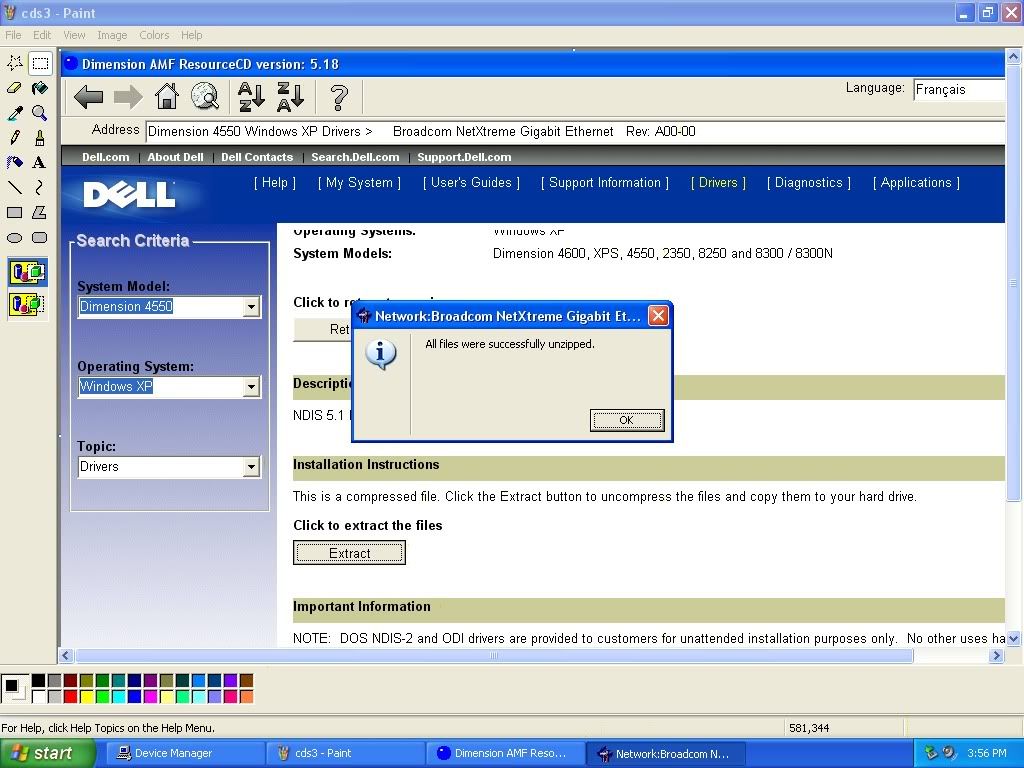Open the Colors menu in Paint
The height and width of the screenshot is (768, 1024).
[x=154, y=35]
